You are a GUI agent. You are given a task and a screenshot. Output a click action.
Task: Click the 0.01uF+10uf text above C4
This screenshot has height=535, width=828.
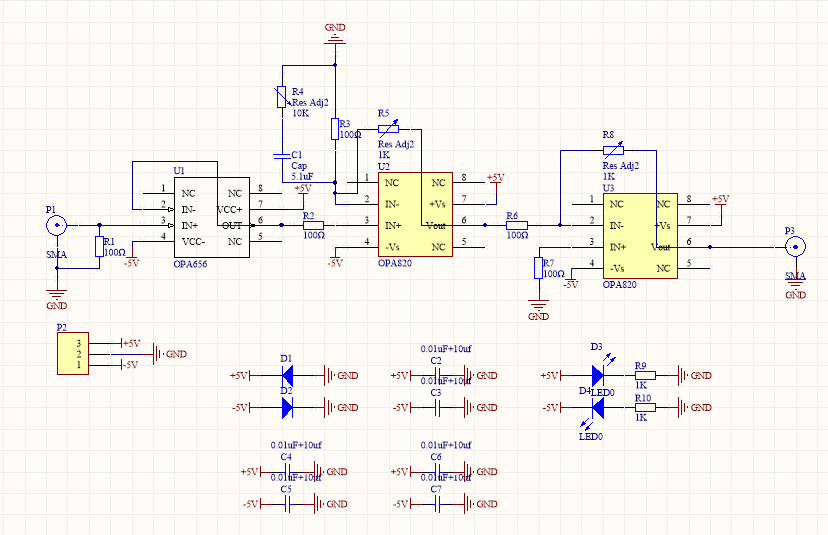296,445
